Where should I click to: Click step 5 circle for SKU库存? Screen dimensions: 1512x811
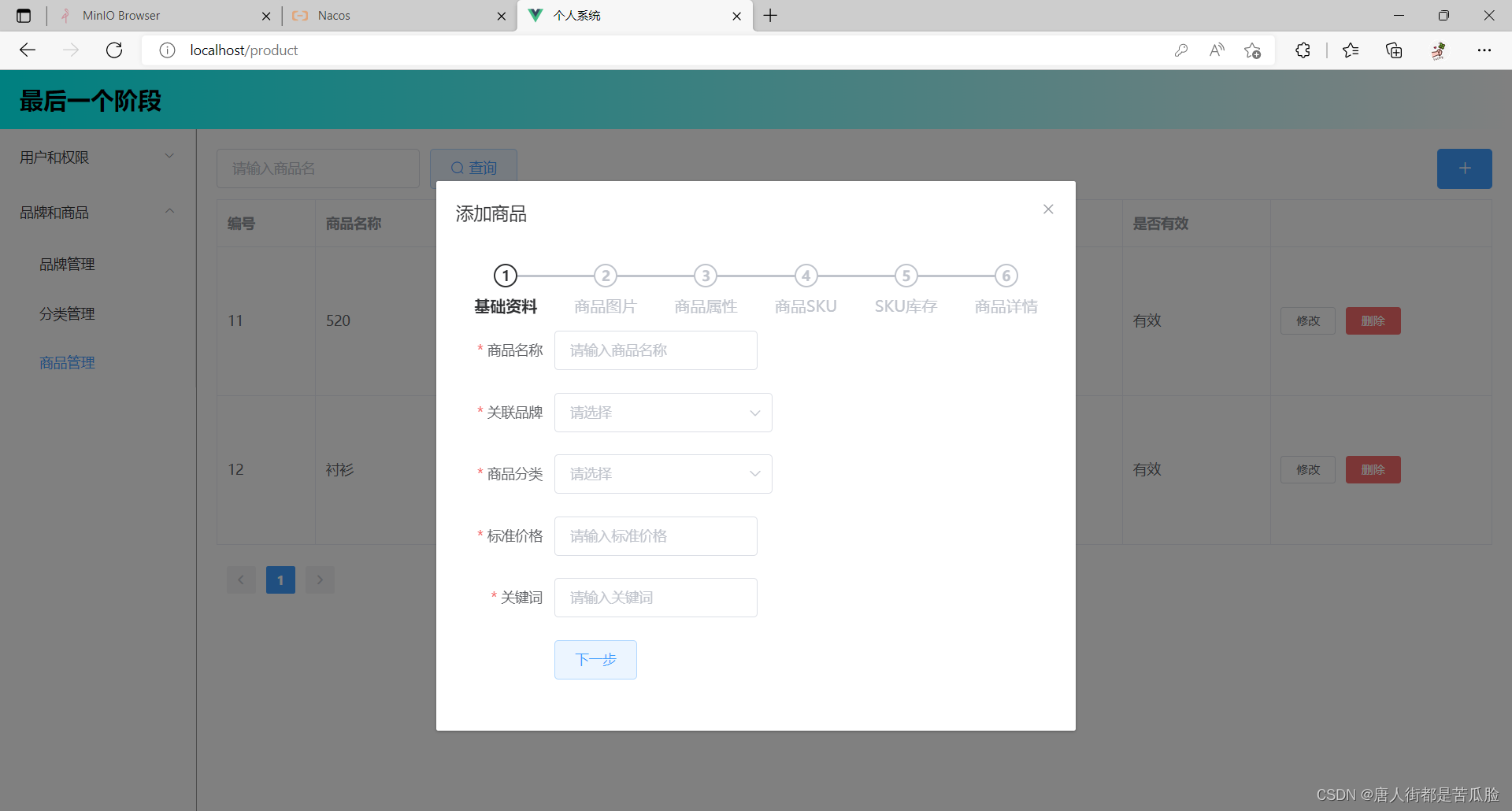coord(906,276)
